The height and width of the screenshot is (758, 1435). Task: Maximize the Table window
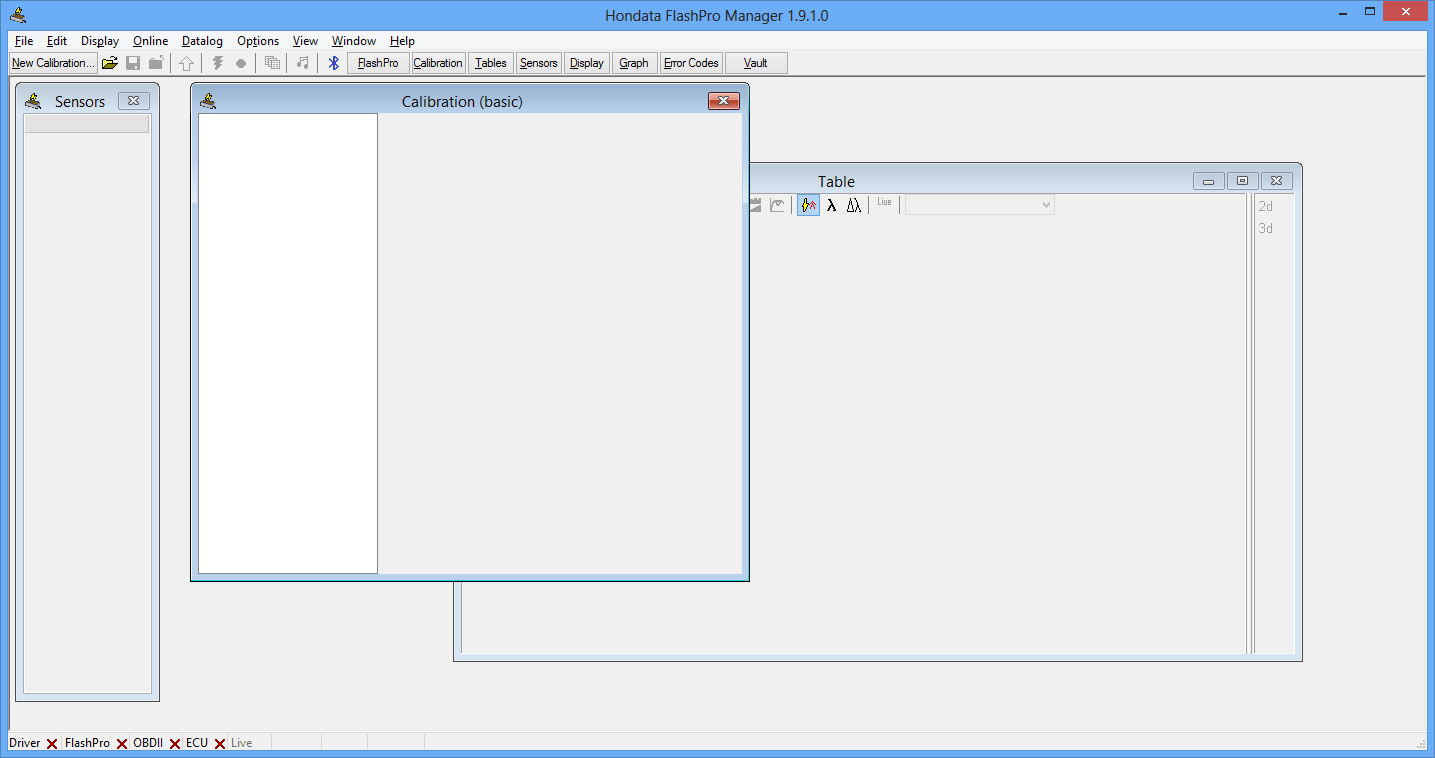pos(1242,181)
